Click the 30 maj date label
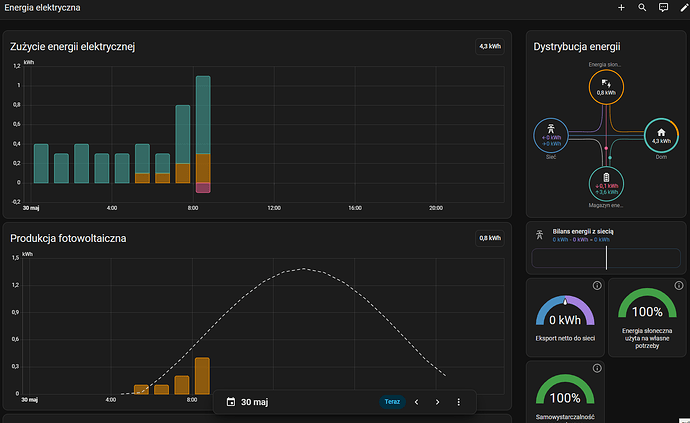The image size is (690, 423). point(254,402)
